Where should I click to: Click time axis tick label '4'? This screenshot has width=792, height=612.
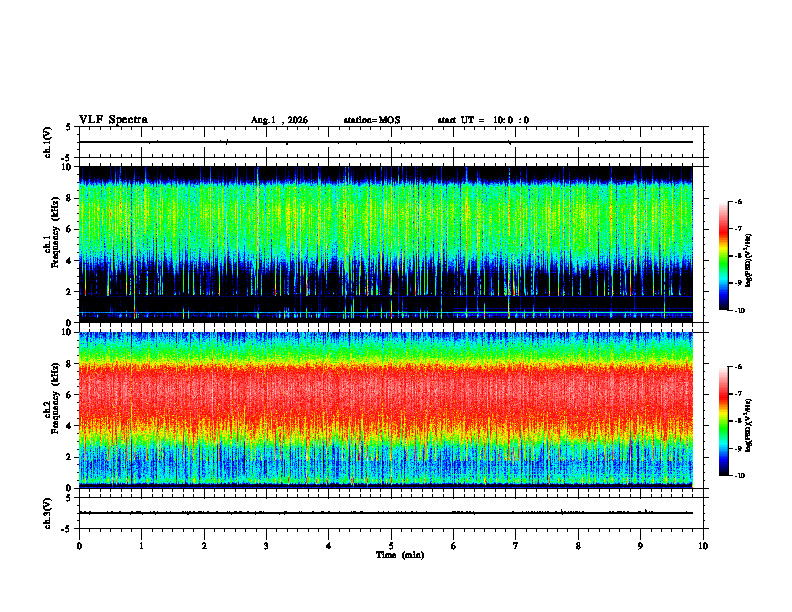point(329,546)
